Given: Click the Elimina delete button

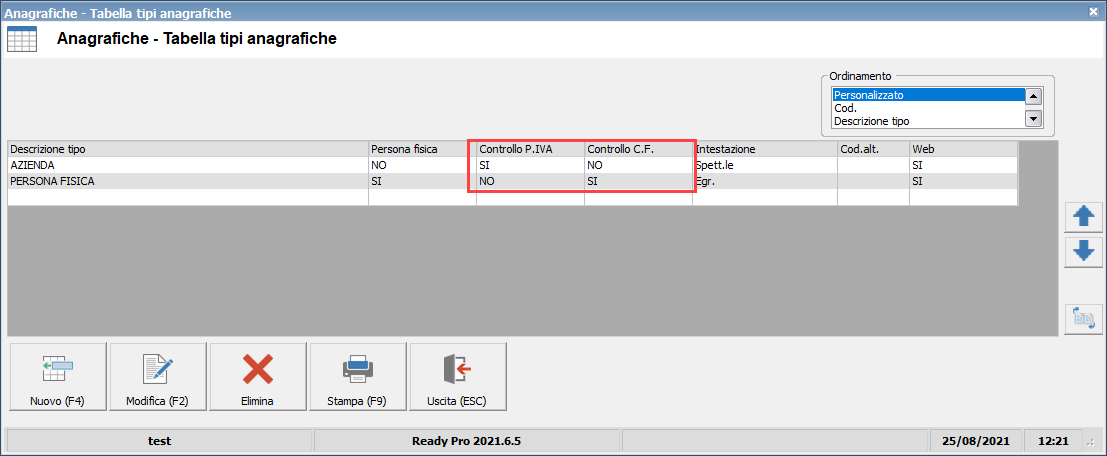Looking at the screenshot, I should coord(258,376).
